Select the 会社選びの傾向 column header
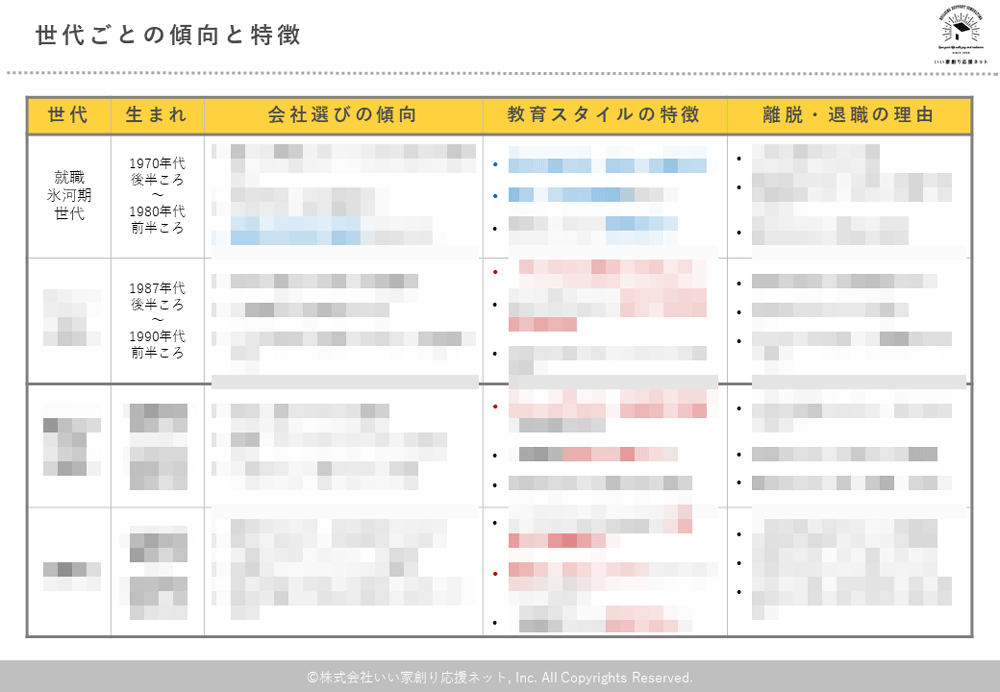The image size is (1000, 692). click(x=343, y=115)
